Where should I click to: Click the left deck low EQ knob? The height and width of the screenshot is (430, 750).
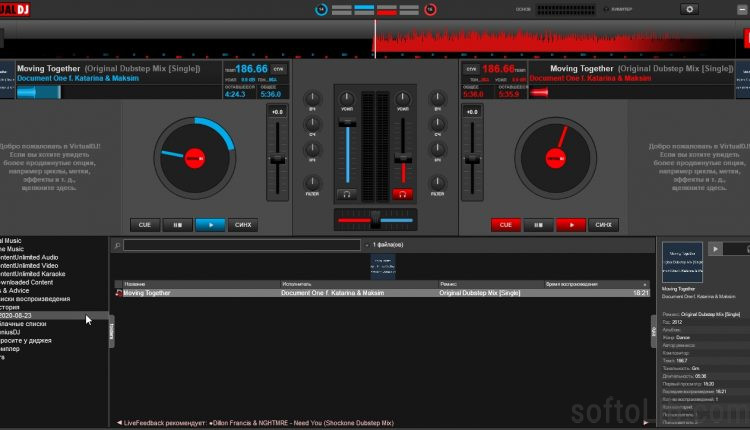(x=312, y=149)
